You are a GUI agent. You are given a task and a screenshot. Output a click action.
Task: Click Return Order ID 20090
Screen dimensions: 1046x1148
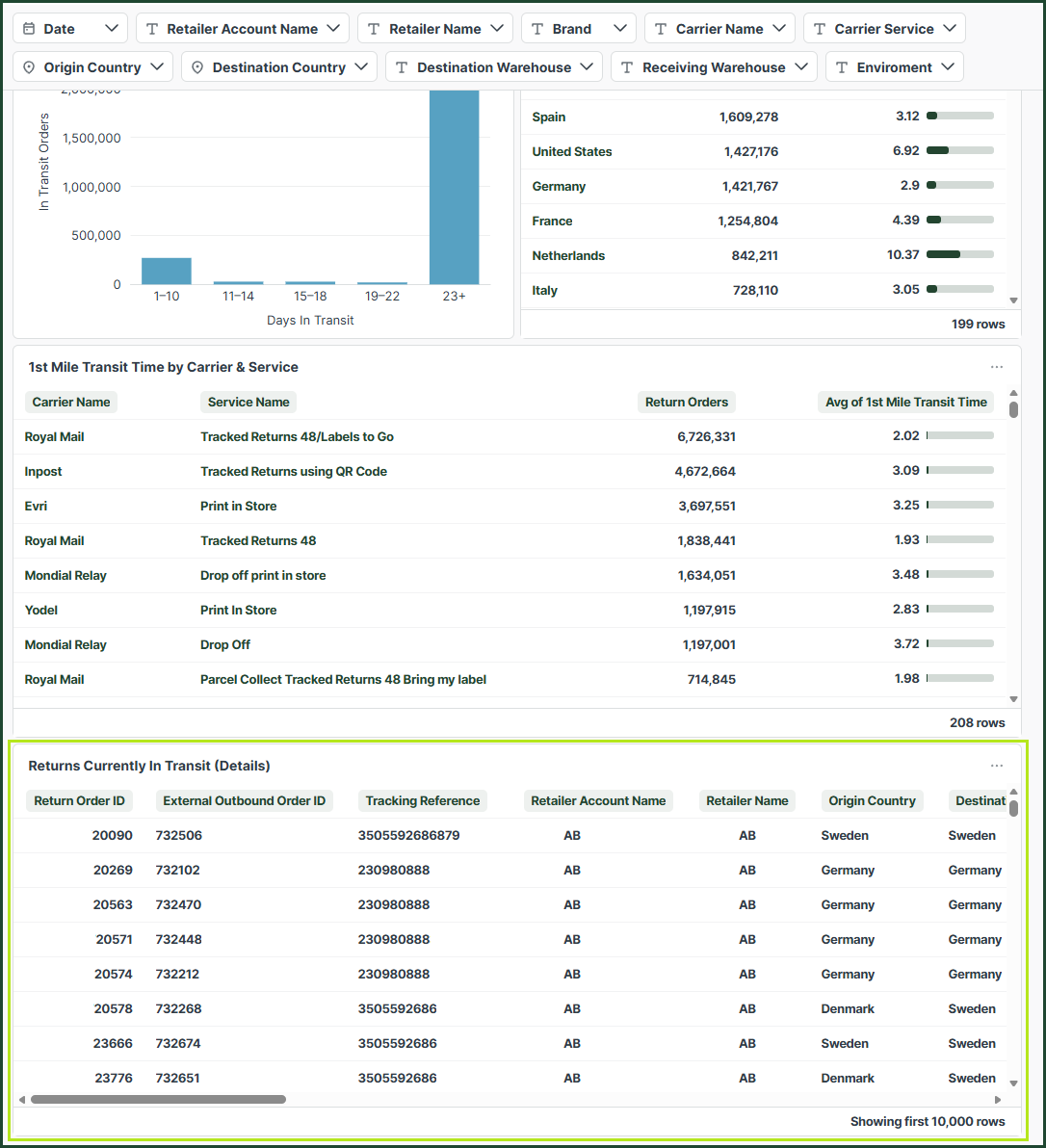112,835
